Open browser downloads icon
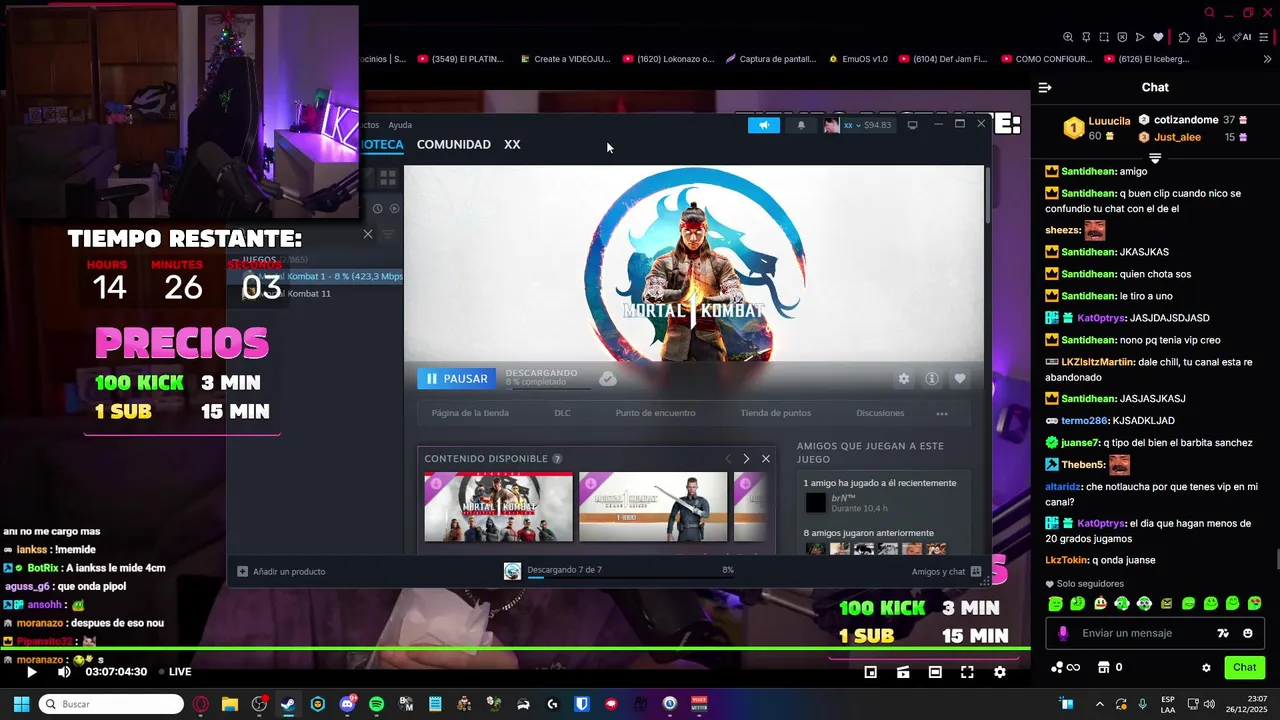The image size is (1280, 720). pos(1220,37)
